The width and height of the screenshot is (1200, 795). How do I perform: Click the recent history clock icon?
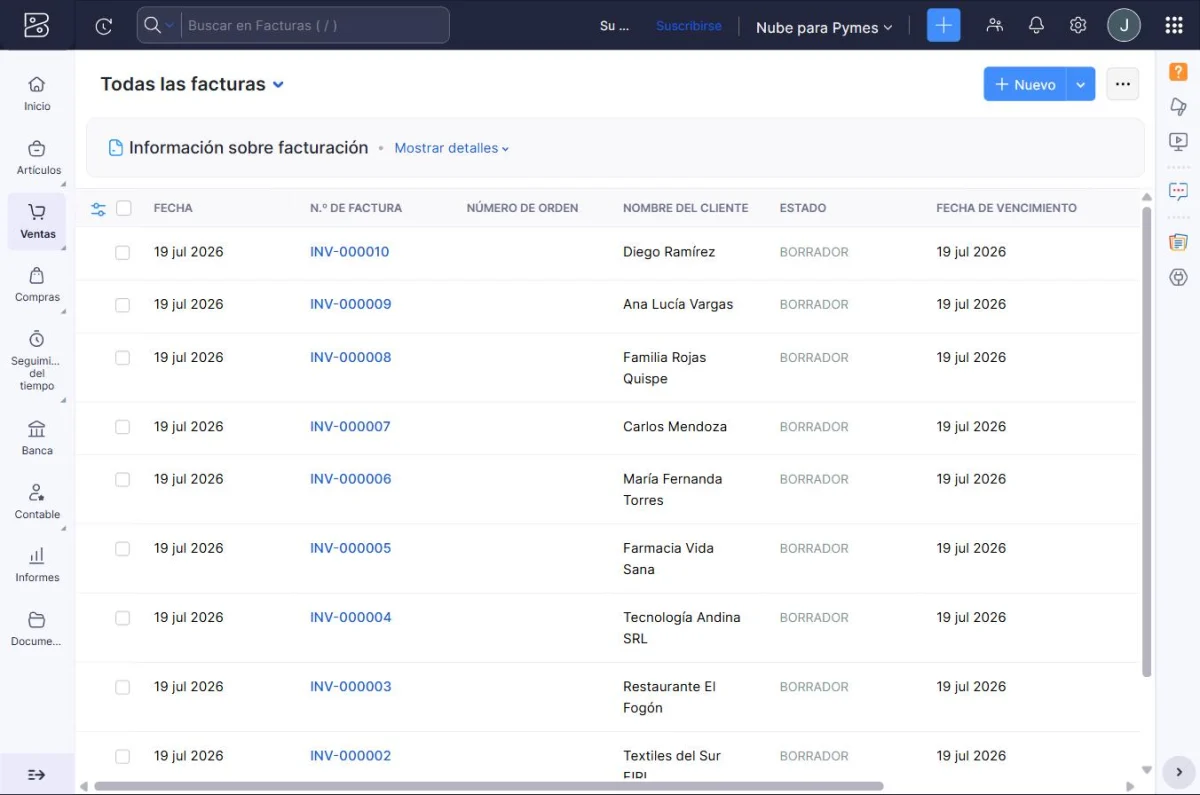coord(104,26)
